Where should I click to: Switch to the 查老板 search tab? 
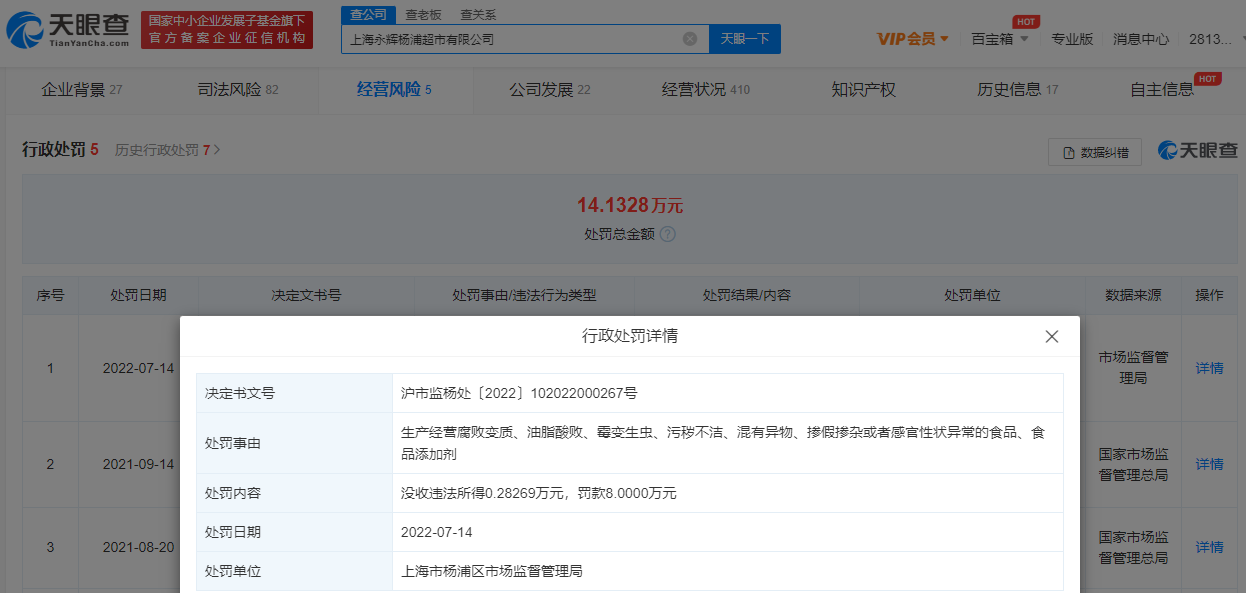pyautogui.click(x=423, y=15)
